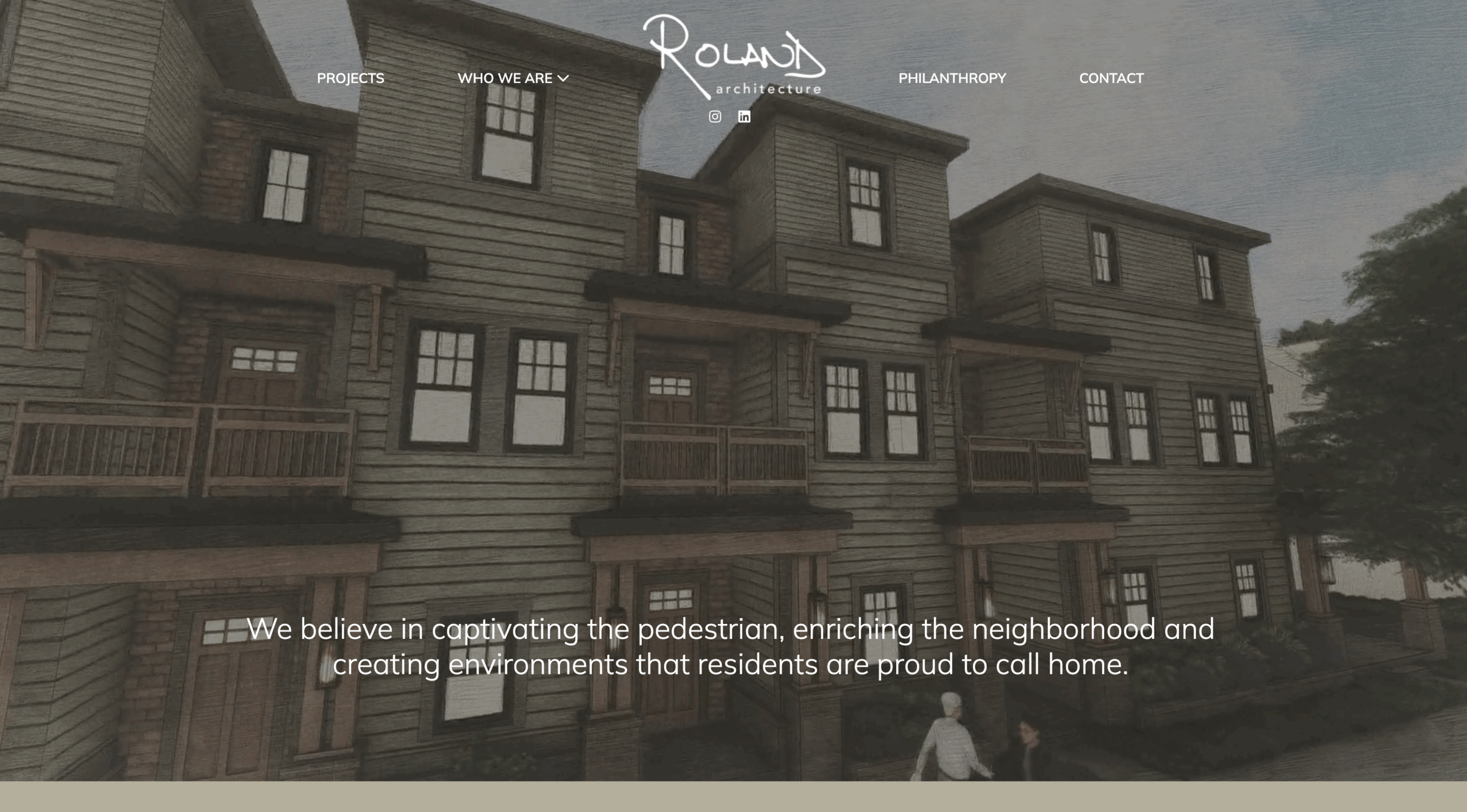Open the LinkedIn social icon

(x=744, y=117)
